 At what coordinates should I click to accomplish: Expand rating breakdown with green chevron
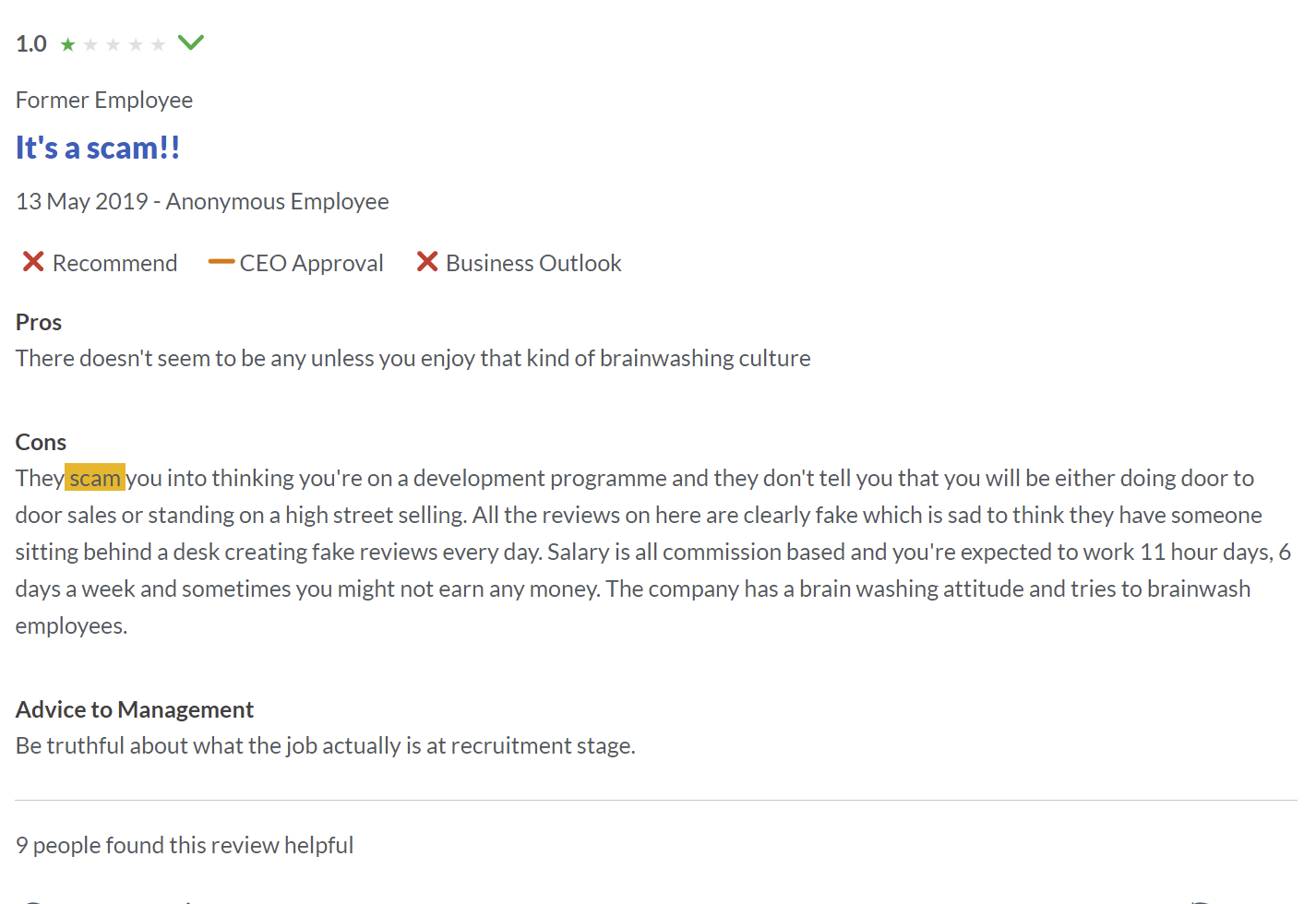191,42
